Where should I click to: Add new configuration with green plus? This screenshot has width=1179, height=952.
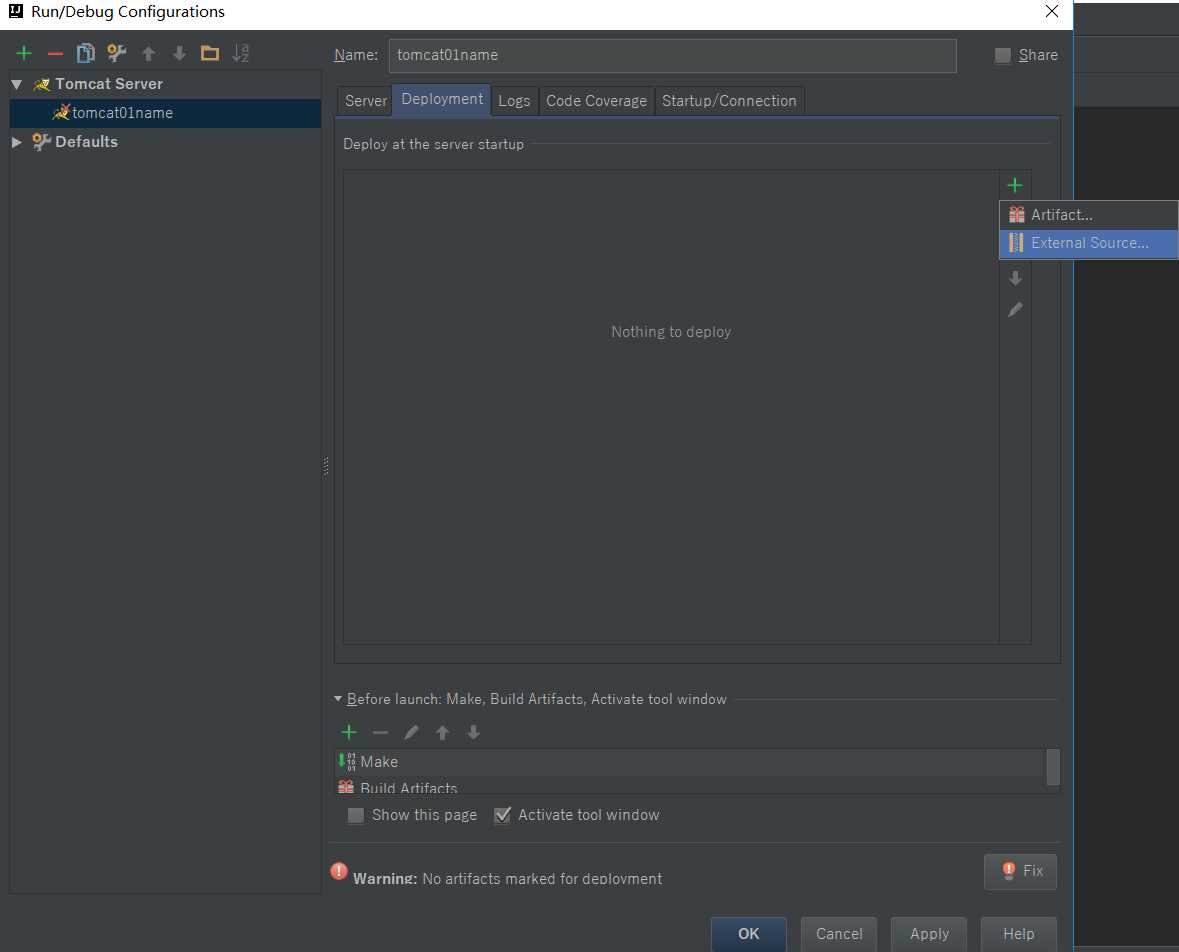coord(24,53)
